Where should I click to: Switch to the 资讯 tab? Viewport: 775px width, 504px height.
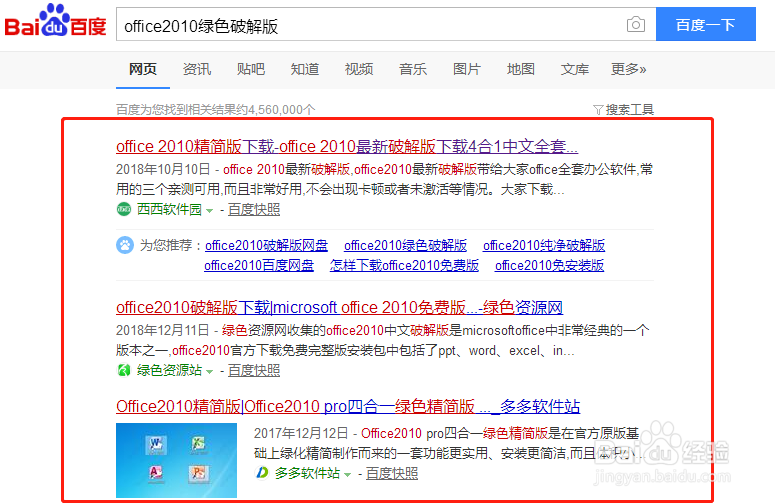click(197, 69)
